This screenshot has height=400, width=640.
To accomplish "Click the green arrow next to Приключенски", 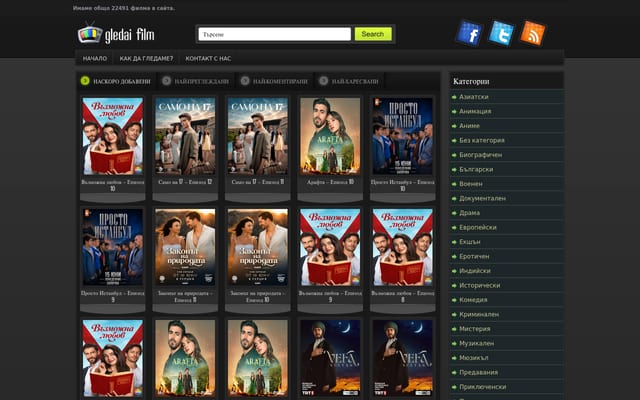I will click(454, 387).
